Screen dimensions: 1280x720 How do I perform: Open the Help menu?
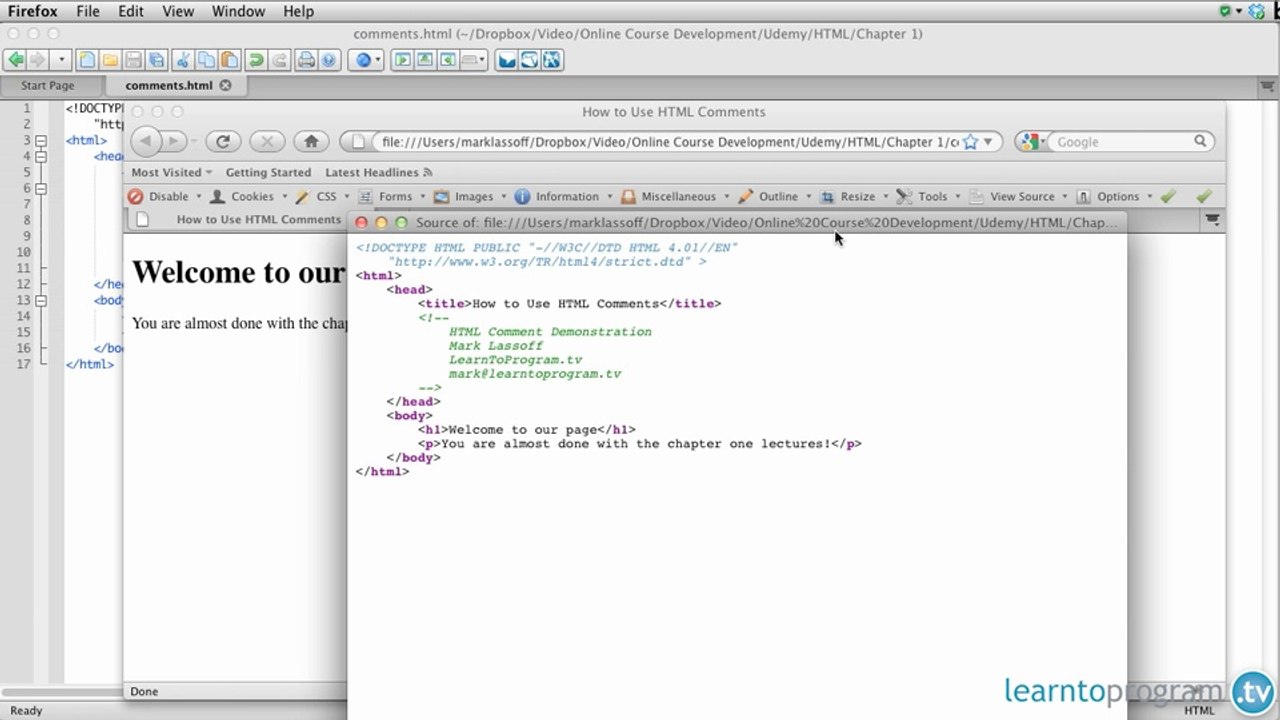pyautogui.click(x=298, y=12)
